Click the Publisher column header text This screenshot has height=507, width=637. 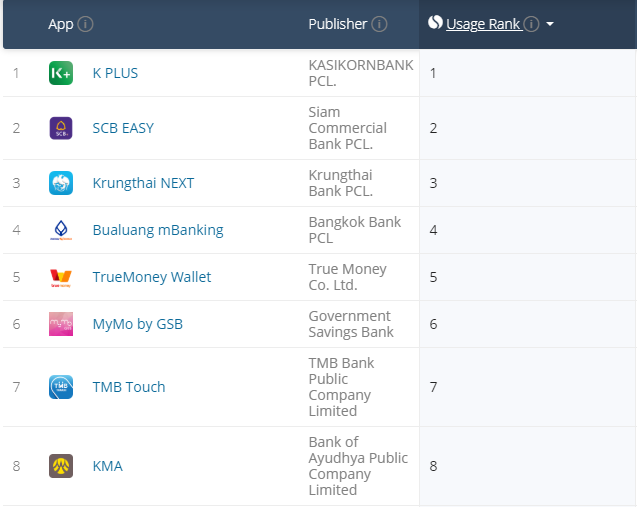(x=338, y=24)
